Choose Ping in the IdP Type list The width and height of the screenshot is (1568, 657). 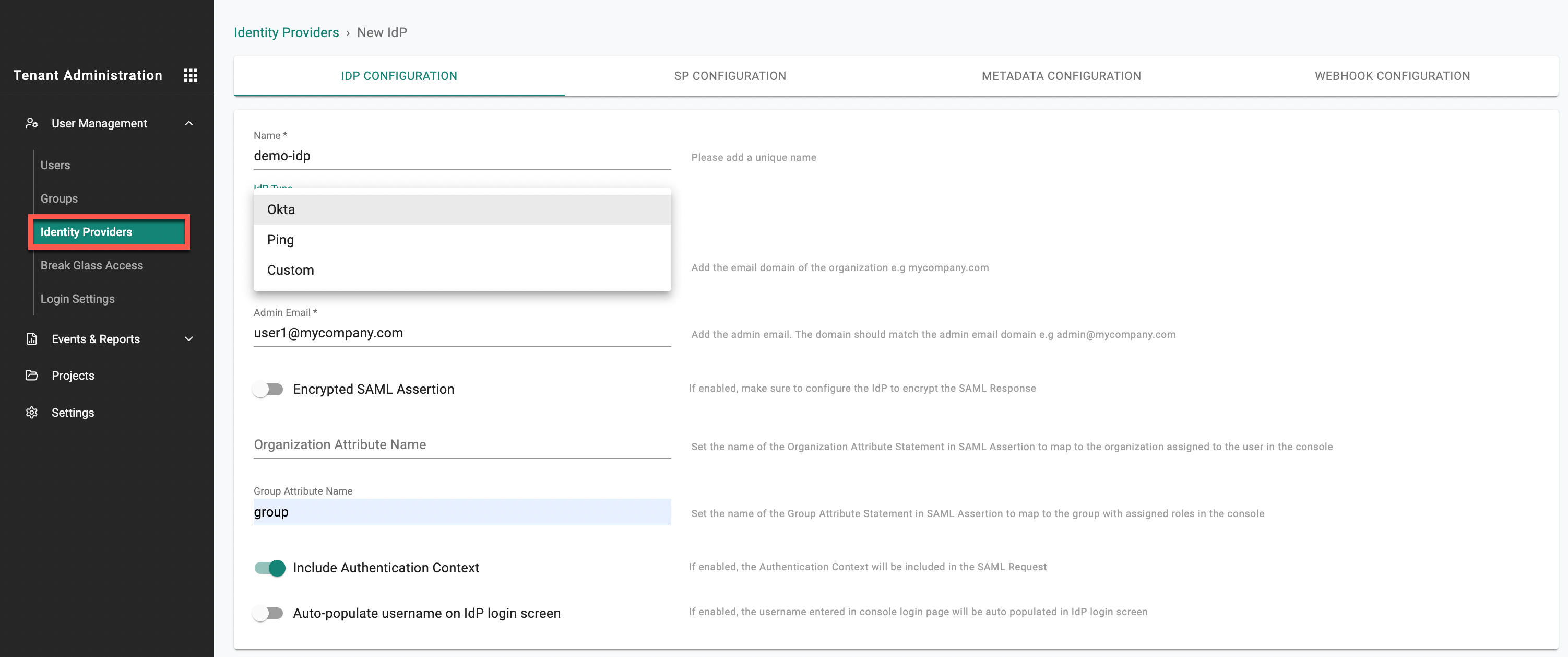tap(281, 240)
